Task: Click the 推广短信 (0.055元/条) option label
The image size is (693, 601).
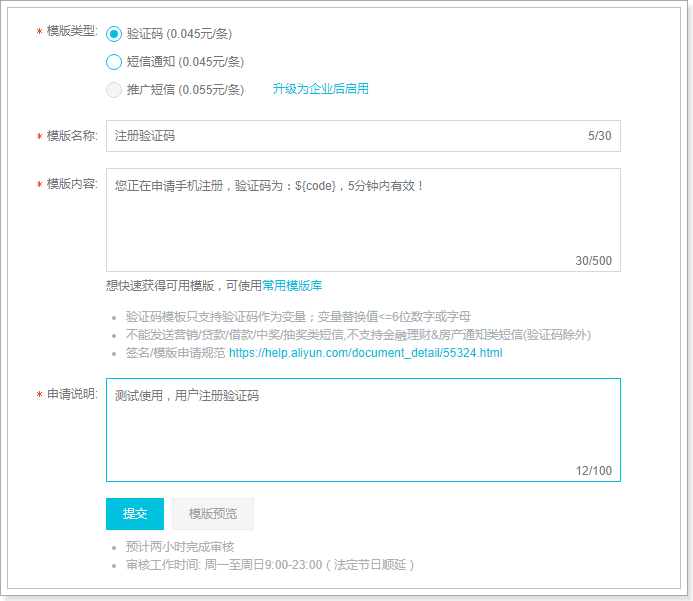Action: 185,90
